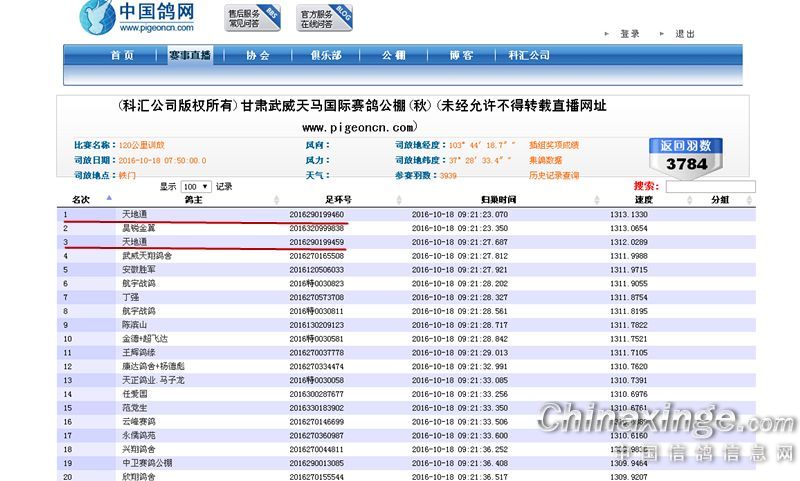Image resolution: width=800 pixels, height=481 pixels.
Task: Click the 退出 logout link
Action: pyautogui.click(x=685, y=34)
